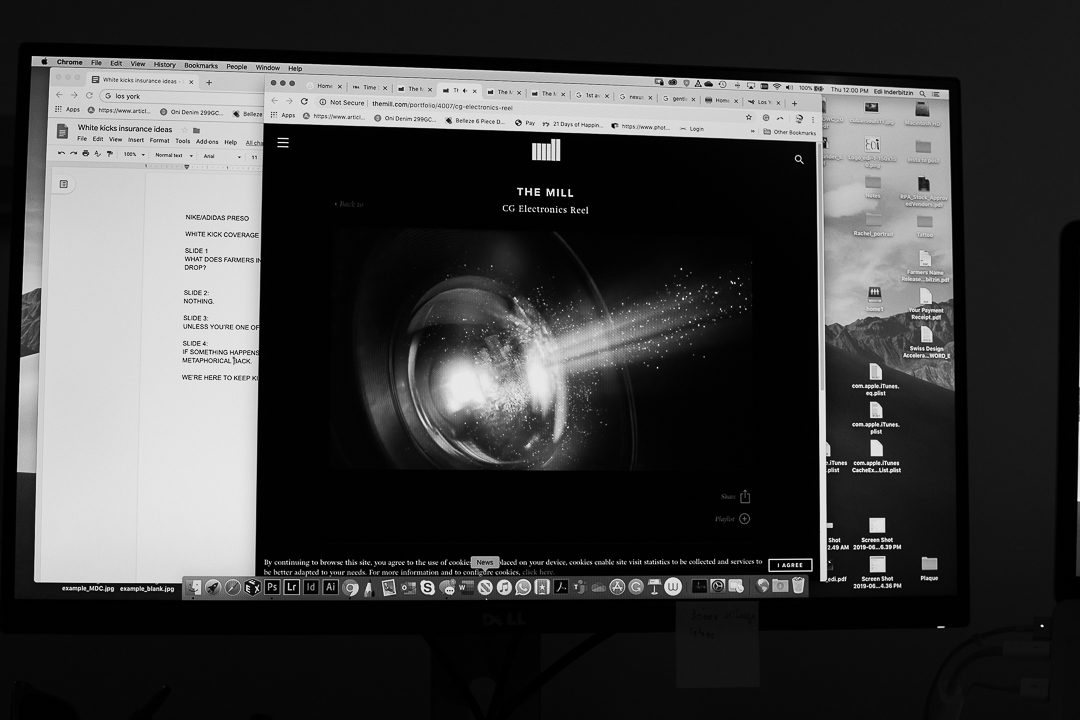This screenshot has height=720, width=1080.
Task: Select Rachel_portrait file on desktop
Action: point(873,225)
